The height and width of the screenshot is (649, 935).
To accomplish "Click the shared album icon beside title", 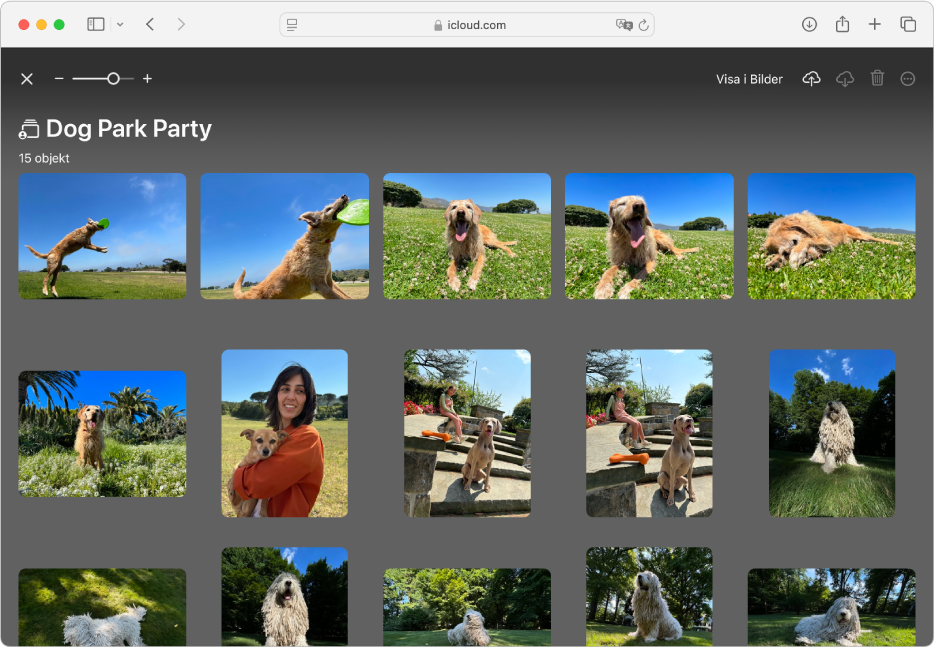I will [29, 129].
